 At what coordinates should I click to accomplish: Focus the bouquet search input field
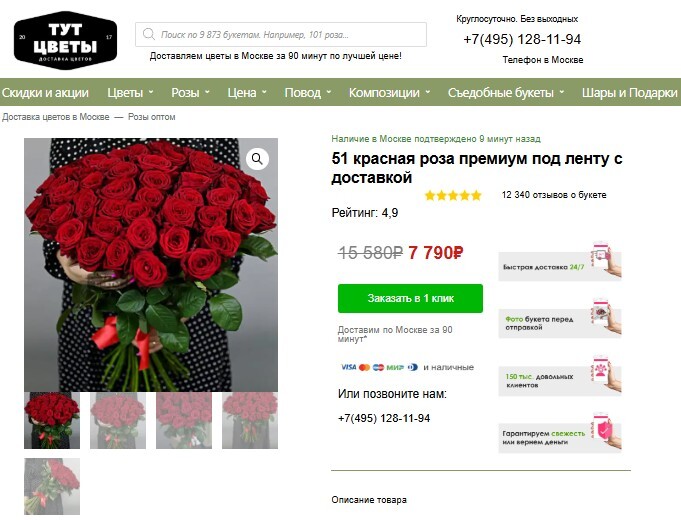coord(281,34)
